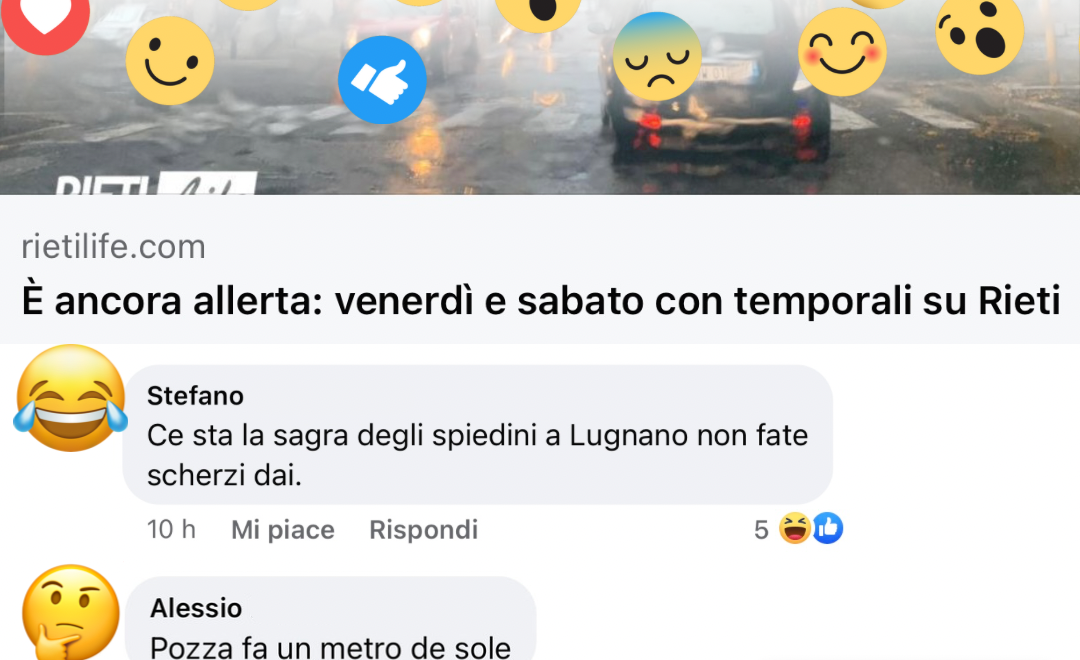
Task: Open the article headline about temporali su Rieti
Action: point(541,300)
